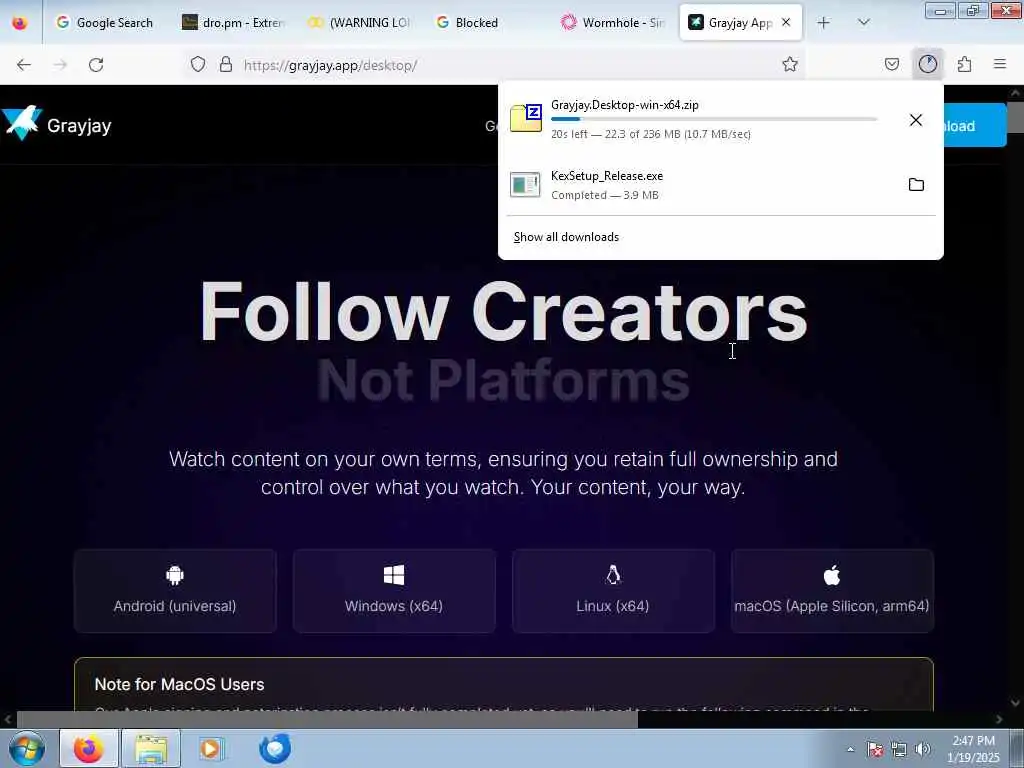This screenshot has width=1024, height=768.
Task: Open Thunderbird from the taskbar
Action: pos(275,748)
